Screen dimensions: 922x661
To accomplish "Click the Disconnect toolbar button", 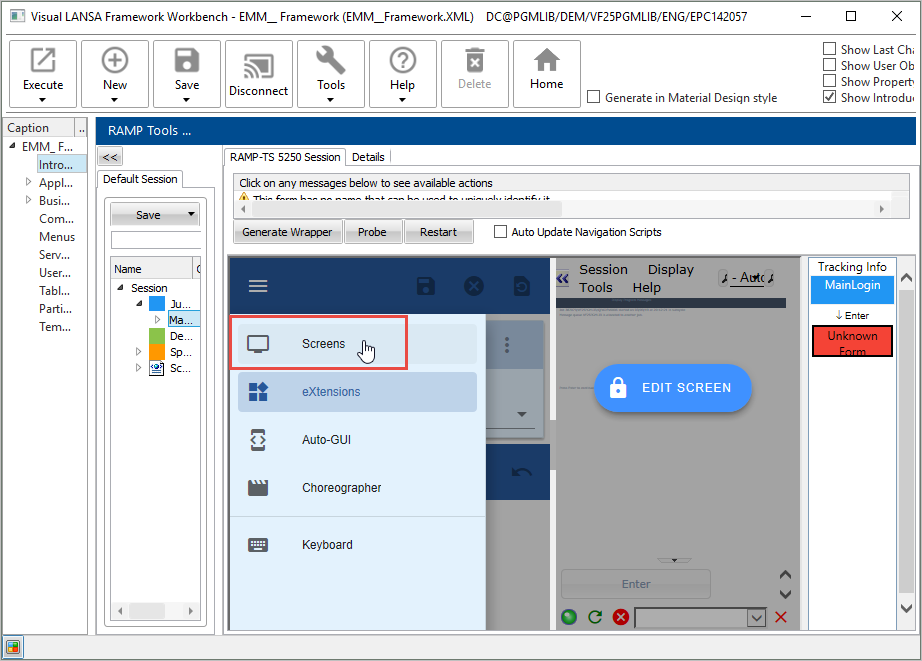I will click(x=259, y=74).
